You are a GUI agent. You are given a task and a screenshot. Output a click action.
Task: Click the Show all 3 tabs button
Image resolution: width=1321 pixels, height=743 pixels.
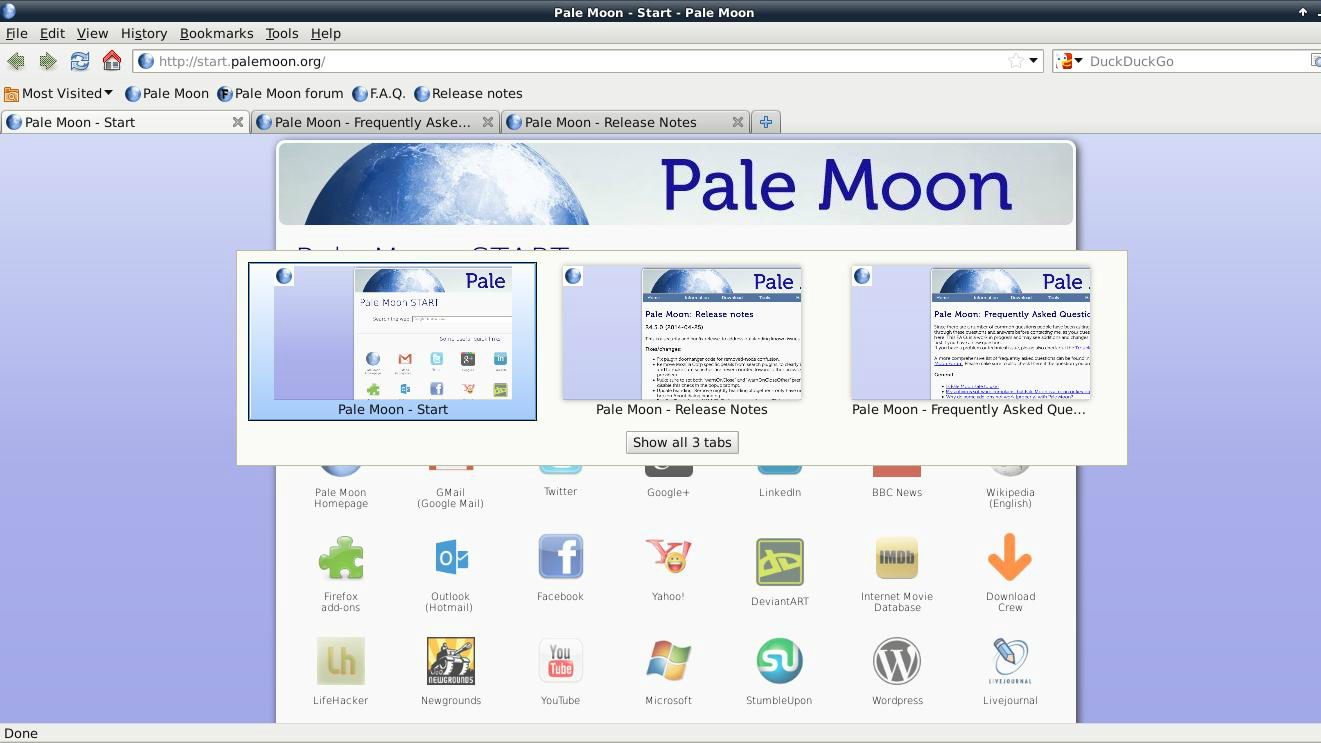tap(682, 442)
